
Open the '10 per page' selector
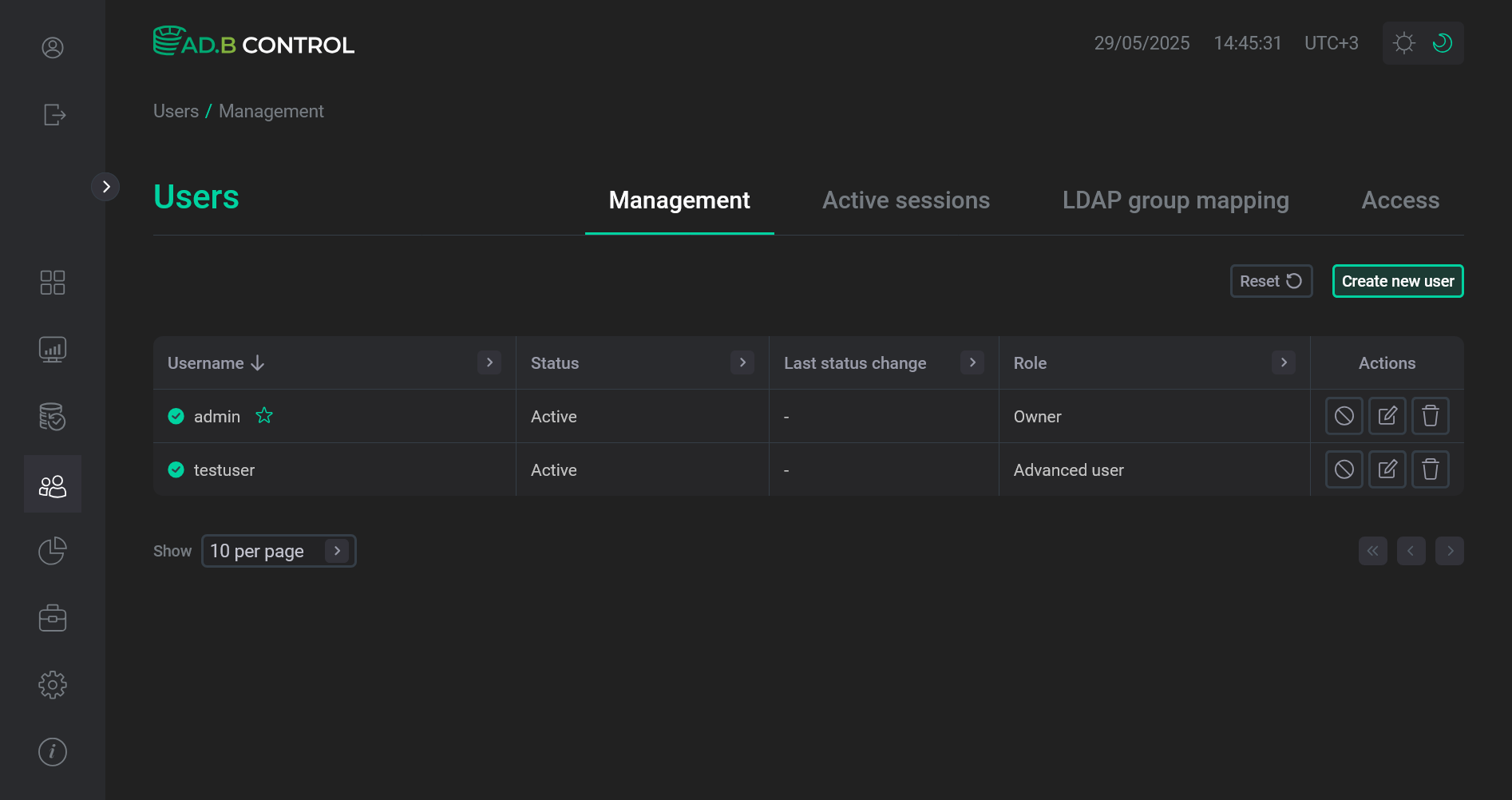click(278, 551)
